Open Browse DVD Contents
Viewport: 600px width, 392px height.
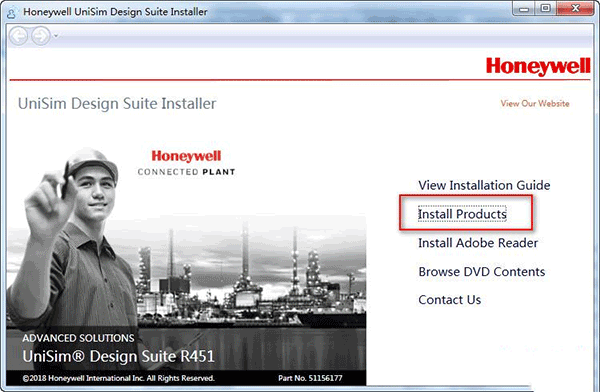coord(481,271)
